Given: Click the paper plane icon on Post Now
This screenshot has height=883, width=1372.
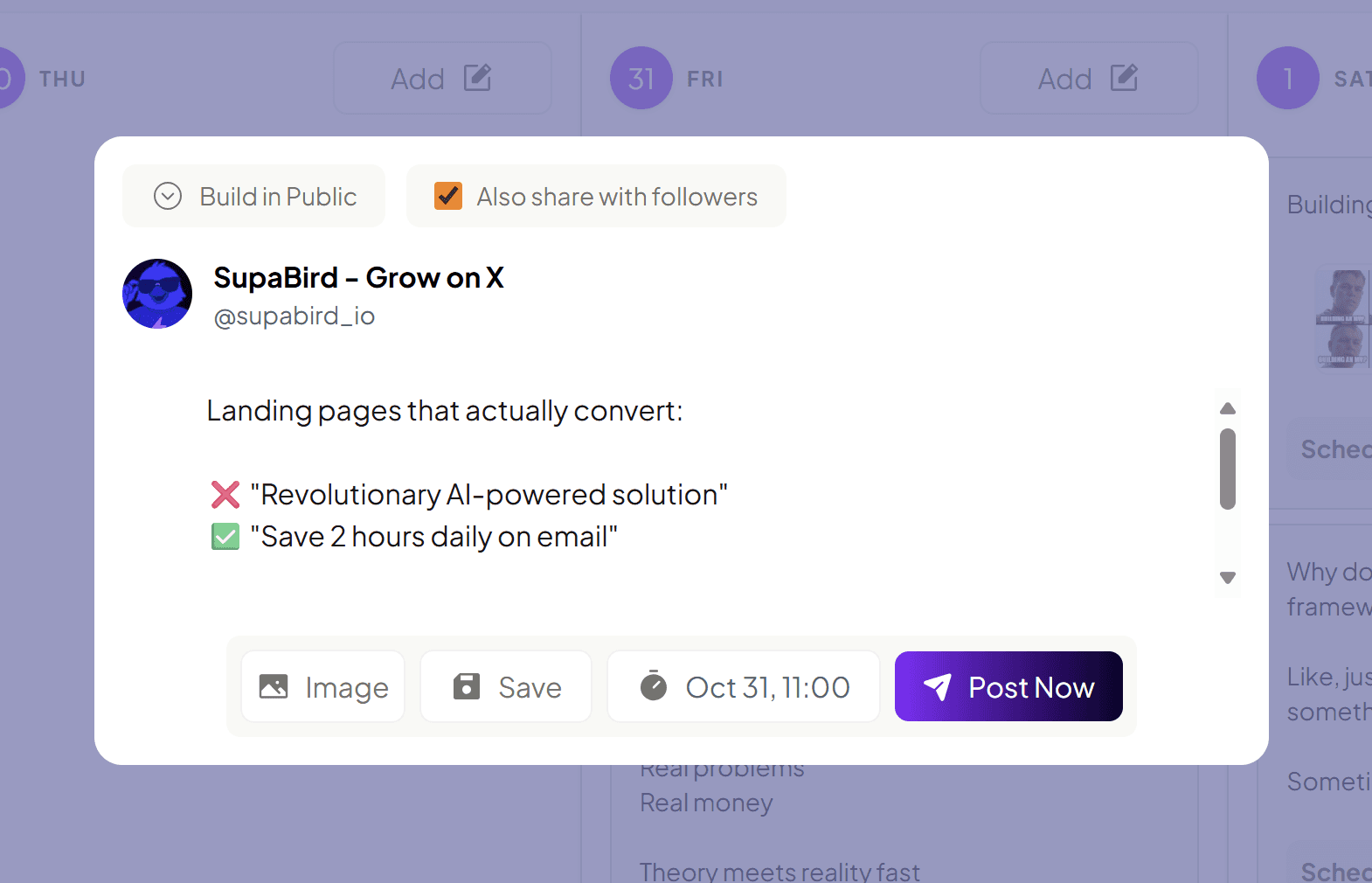Looking at the screenshot, I should click(x=937, y=687).
